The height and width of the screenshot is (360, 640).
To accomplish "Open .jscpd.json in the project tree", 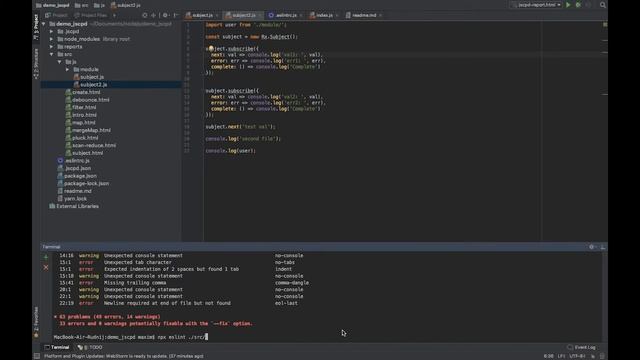I will pyautogui.click(x=74, y=168).
